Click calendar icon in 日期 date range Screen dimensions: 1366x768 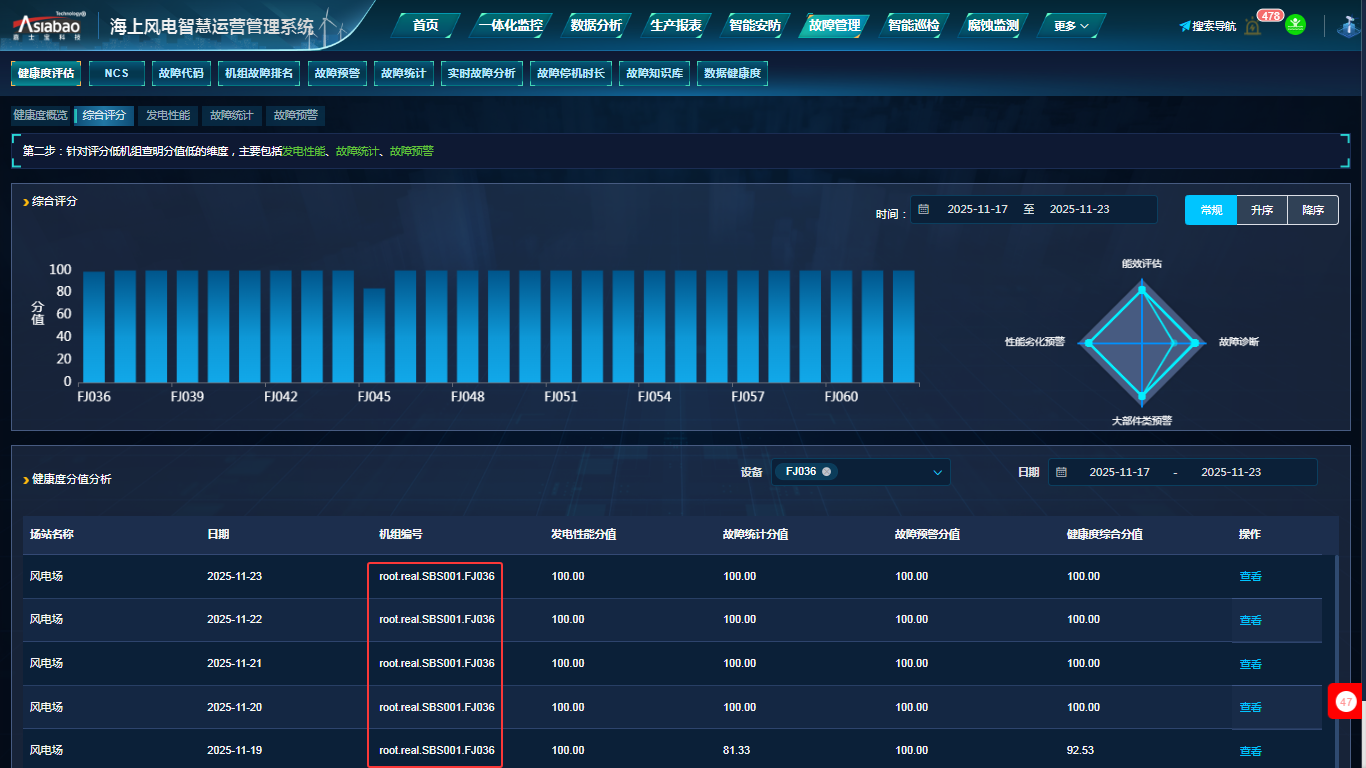click(1062, 472)
